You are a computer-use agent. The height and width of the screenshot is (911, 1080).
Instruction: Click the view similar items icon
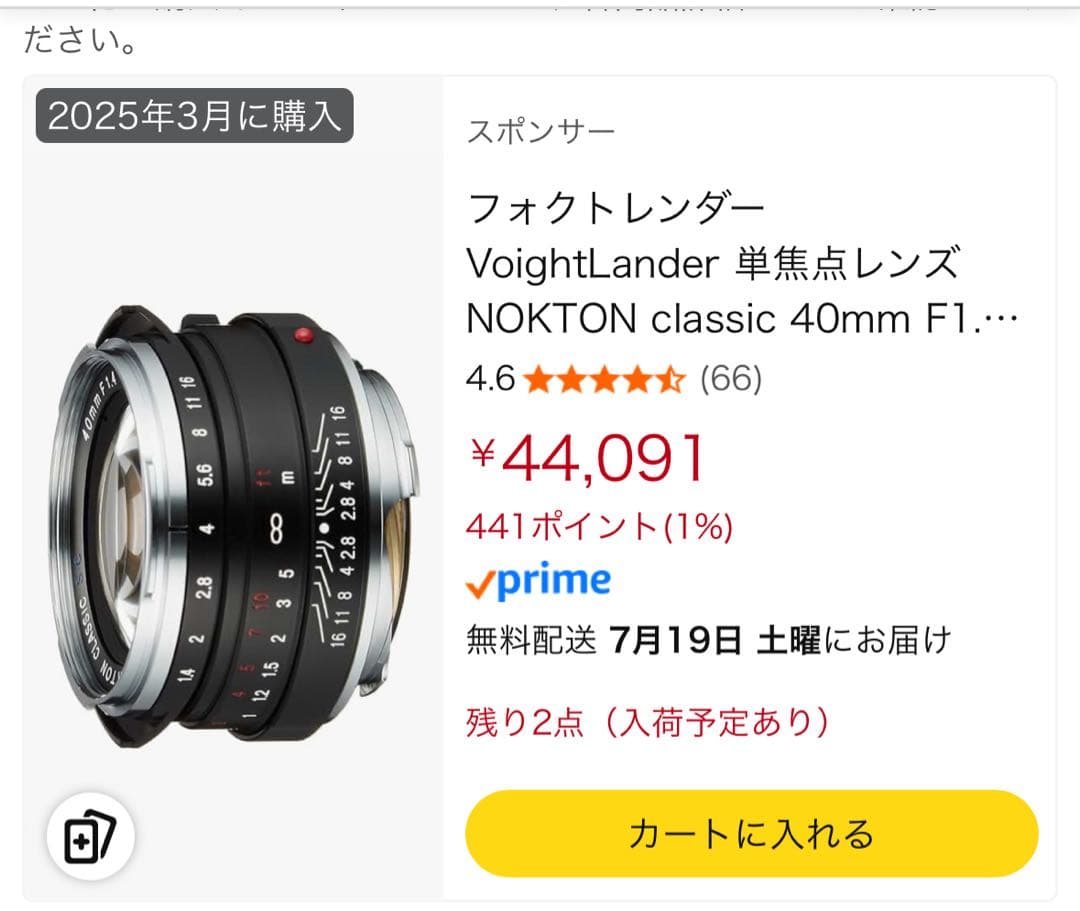[90, 836]
